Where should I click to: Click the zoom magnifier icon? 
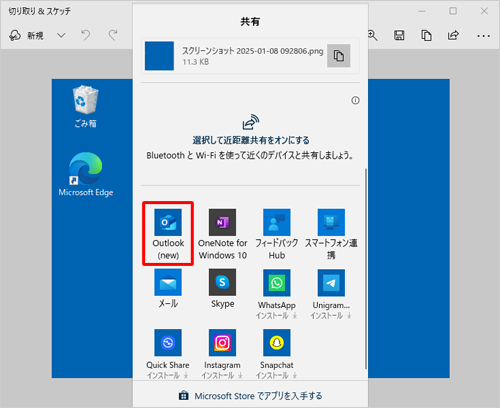pyautogui.click(x=372, y=35)
